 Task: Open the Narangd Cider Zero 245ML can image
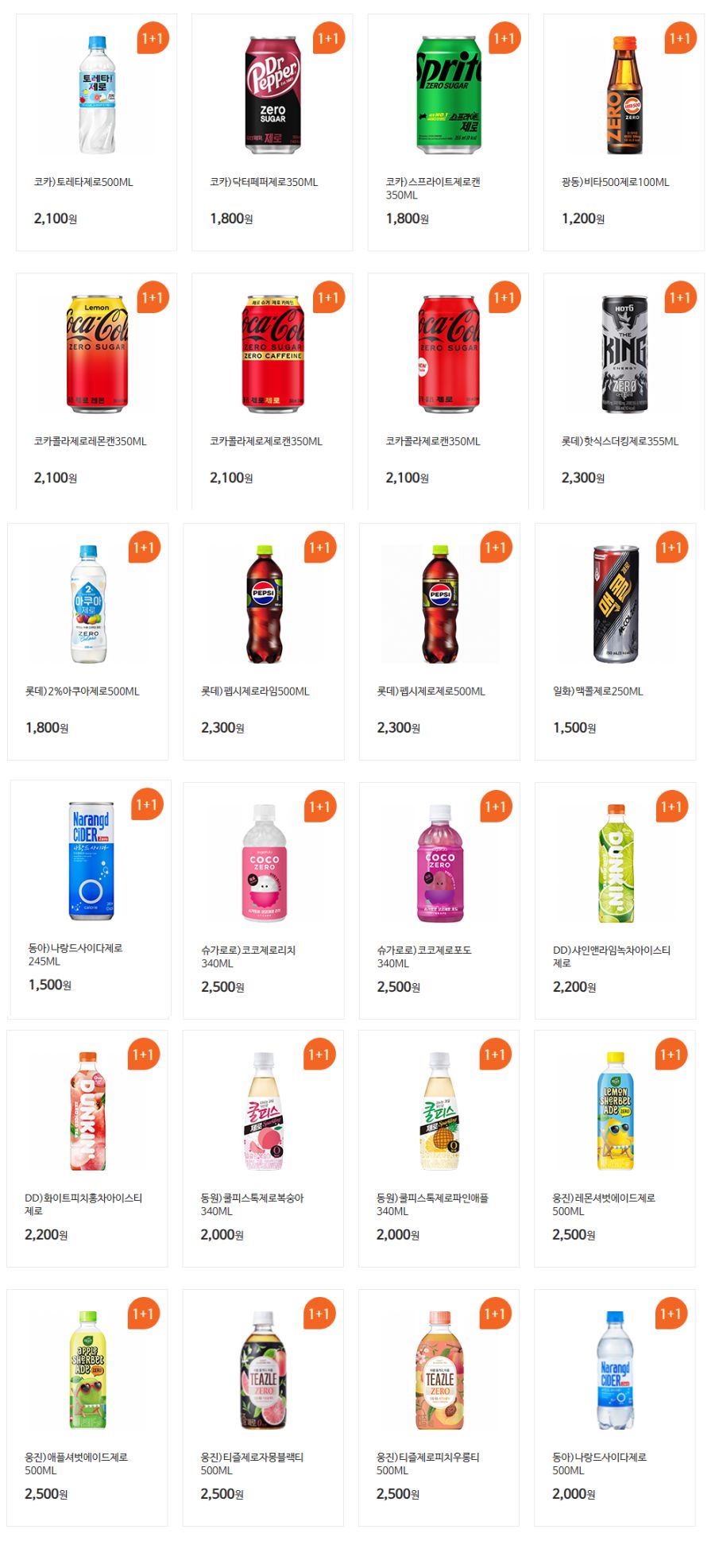(x=91, y=860)
